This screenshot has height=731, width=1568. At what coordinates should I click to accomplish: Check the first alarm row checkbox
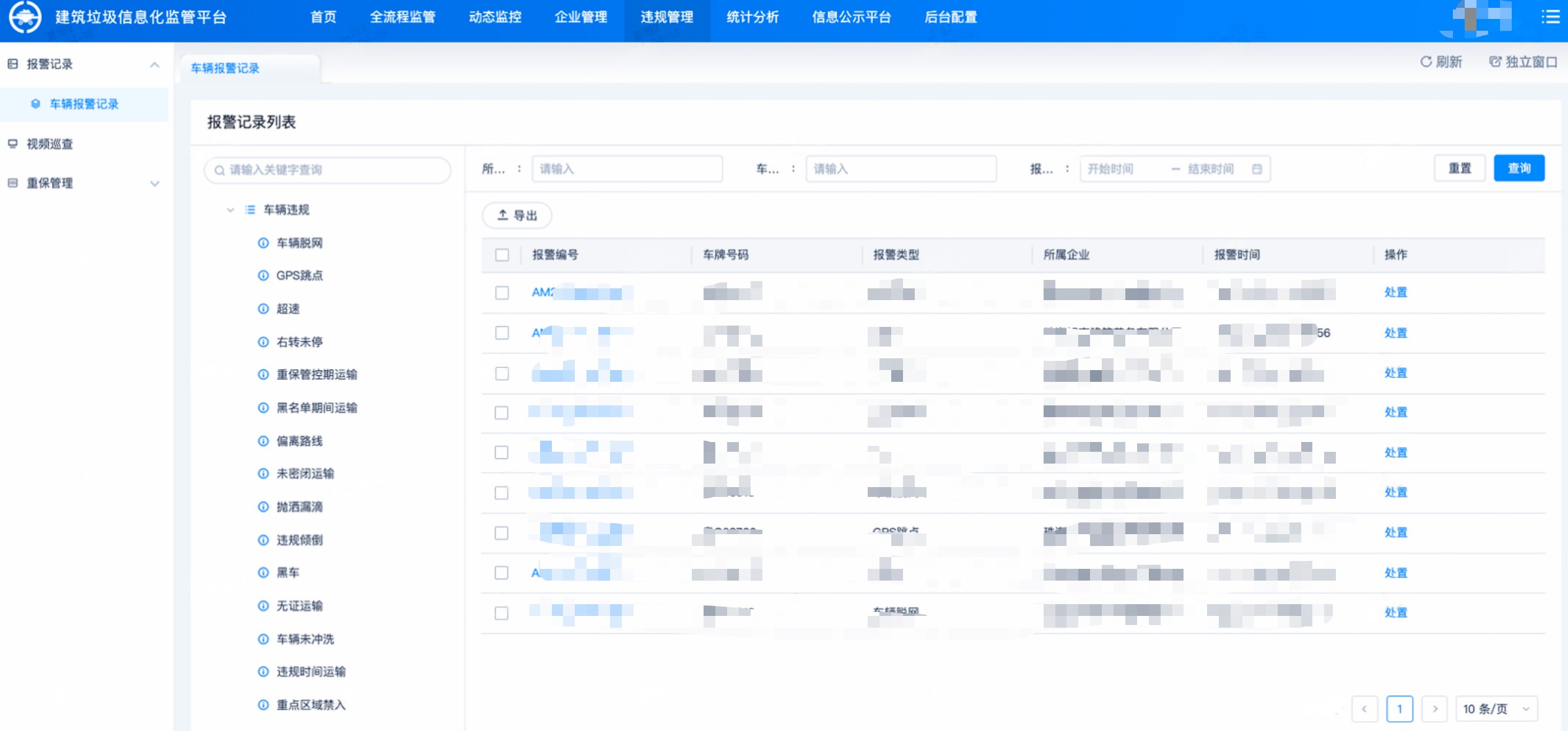tap(502, 294)
